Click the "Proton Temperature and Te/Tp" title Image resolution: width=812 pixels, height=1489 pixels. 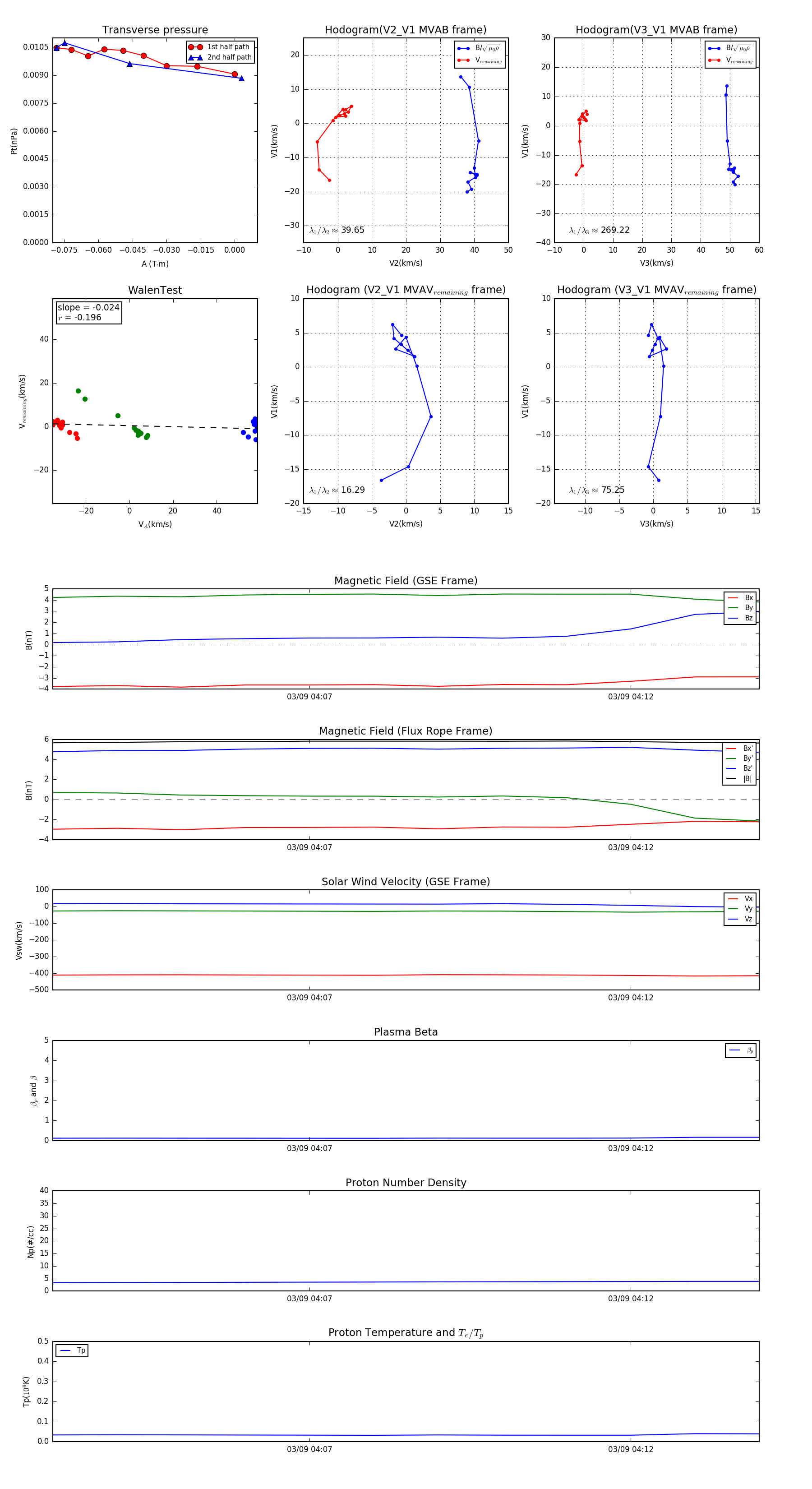[x=406, y=1333]
